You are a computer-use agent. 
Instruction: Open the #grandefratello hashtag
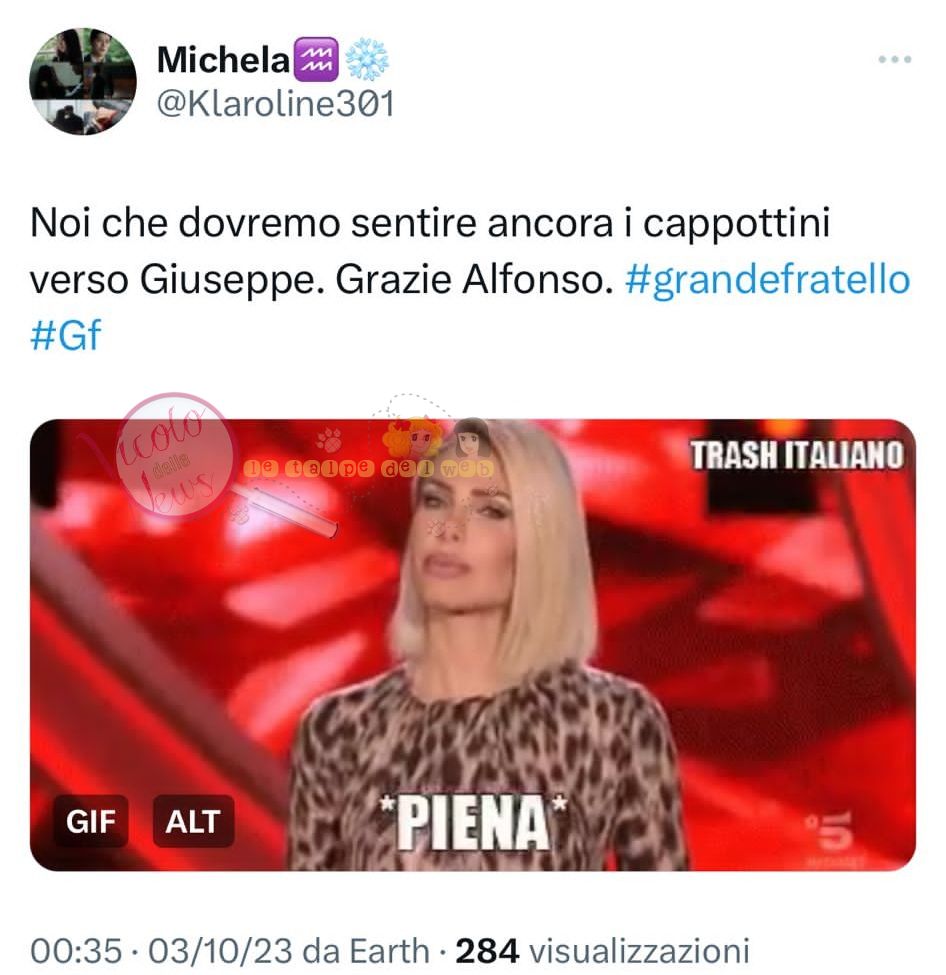point(767,280)
